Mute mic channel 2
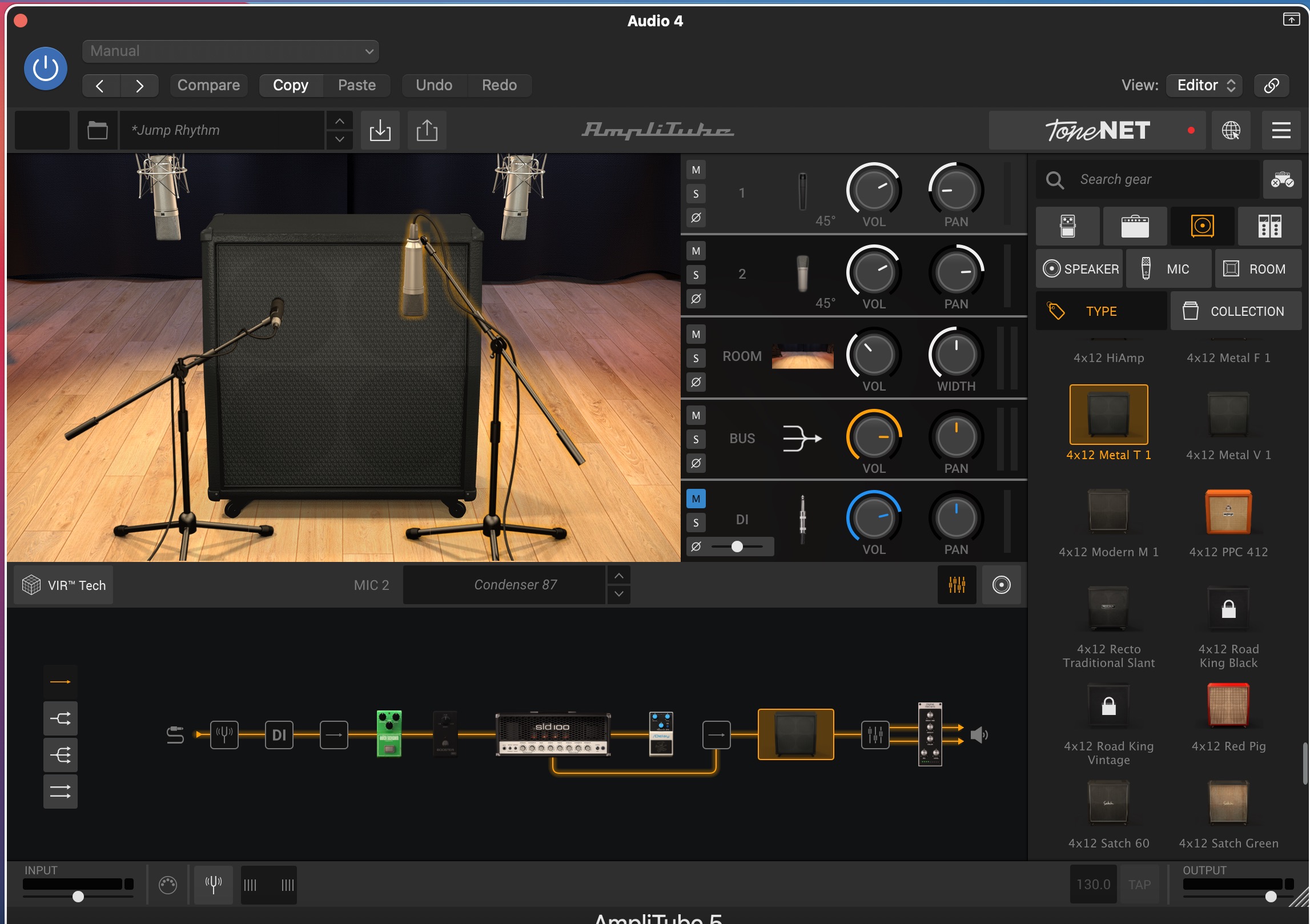This screenshot has width=1310, height=924. click(x=696, y=251)
